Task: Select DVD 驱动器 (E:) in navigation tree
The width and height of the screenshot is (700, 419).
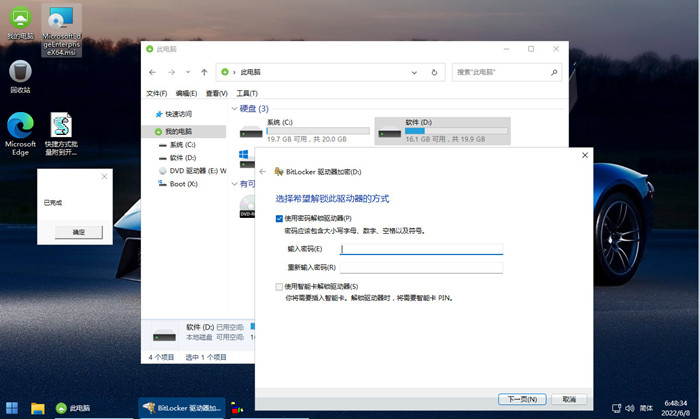Action: pos(192,170)
